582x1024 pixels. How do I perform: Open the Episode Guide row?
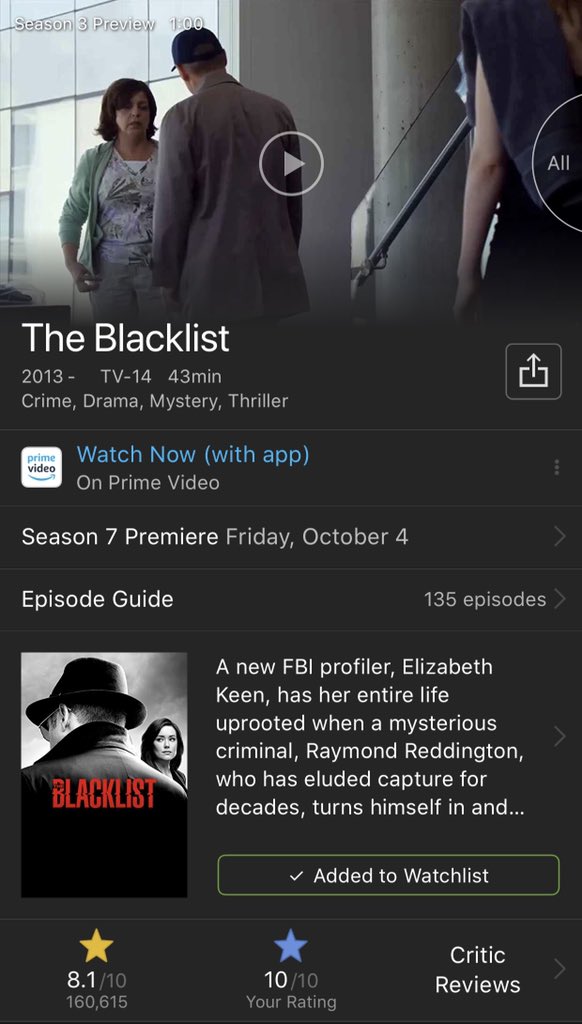click(x=291, y=600)
